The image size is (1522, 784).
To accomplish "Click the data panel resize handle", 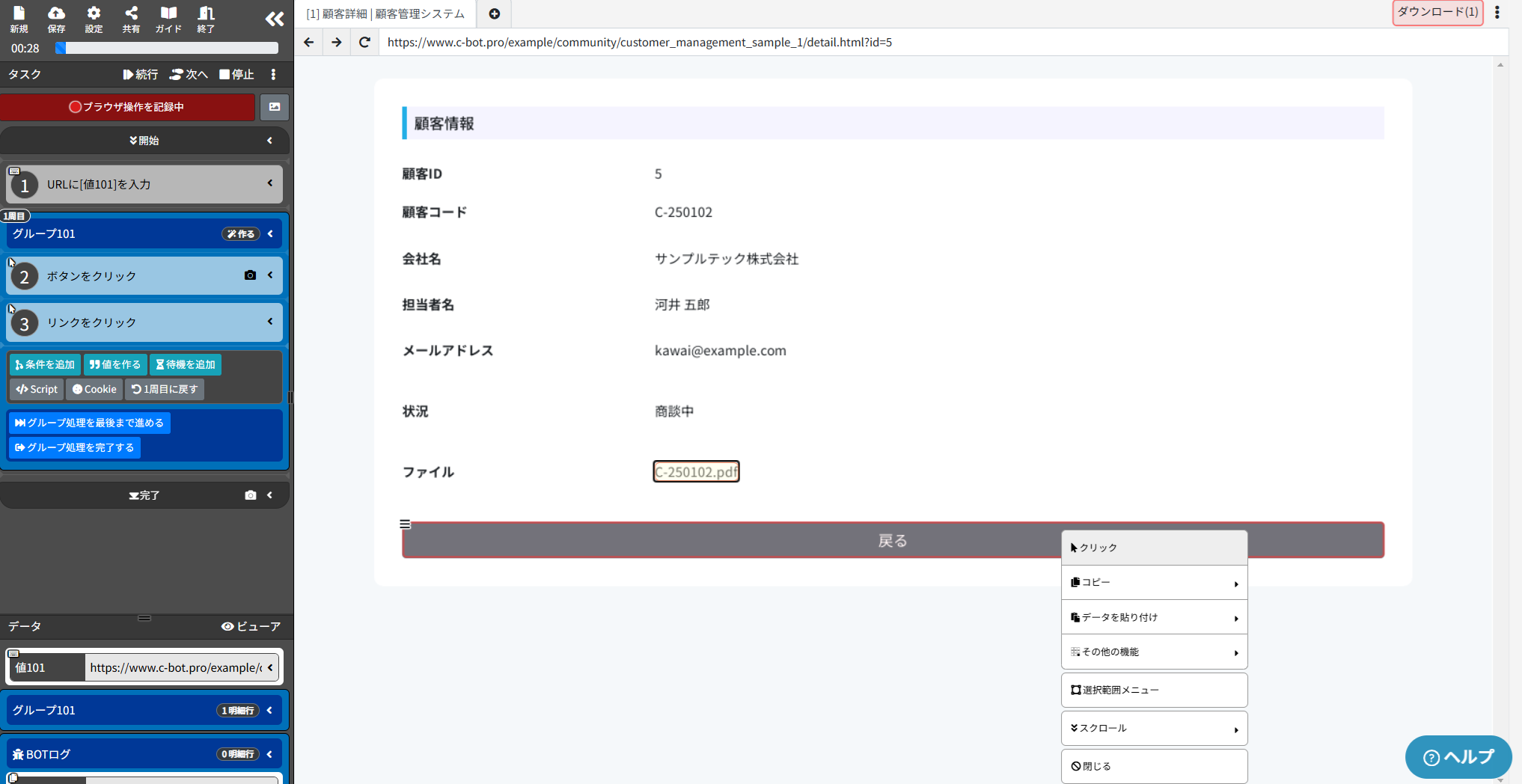I will [144, 618].
